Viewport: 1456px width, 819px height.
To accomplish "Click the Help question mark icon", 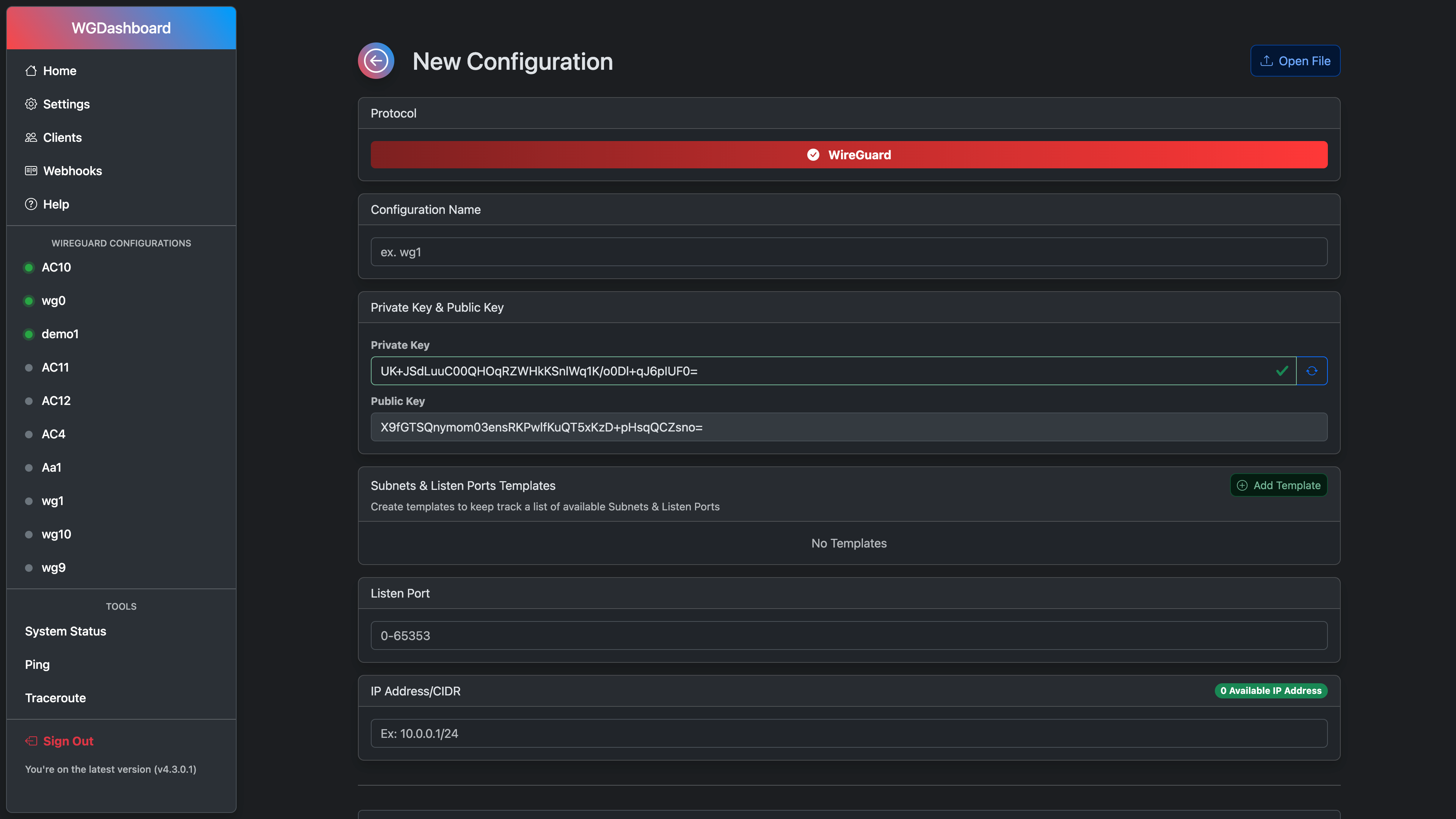I will [x=31, y=204].
